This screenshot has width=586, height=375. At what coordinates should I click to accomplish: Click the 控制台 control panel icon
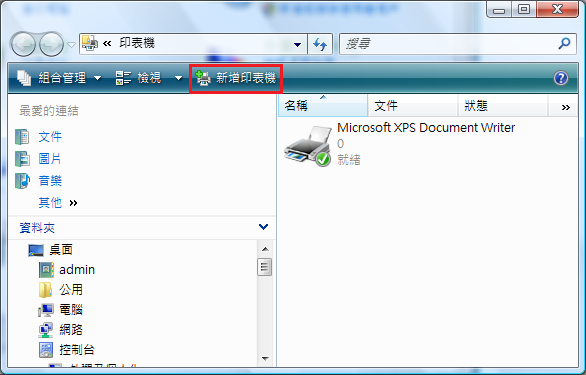[46, 350]
